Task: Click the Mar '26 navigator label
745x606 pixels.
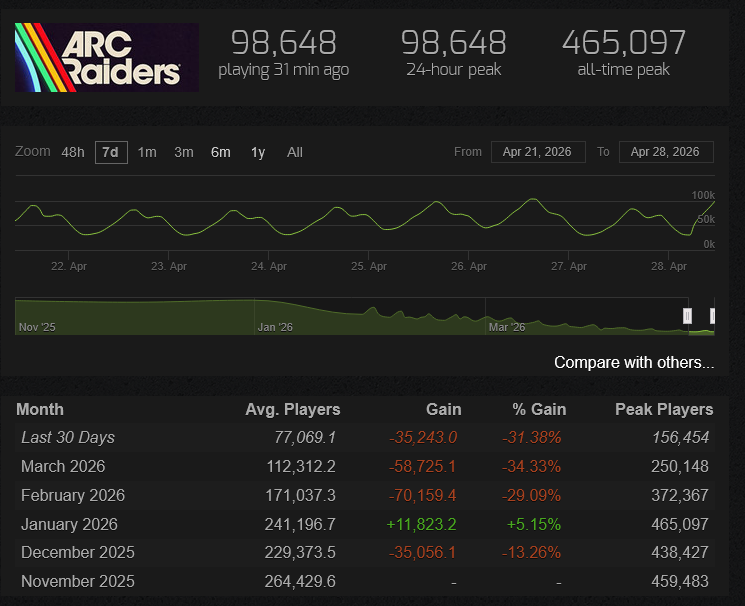Action: click(x=507, y=327)
